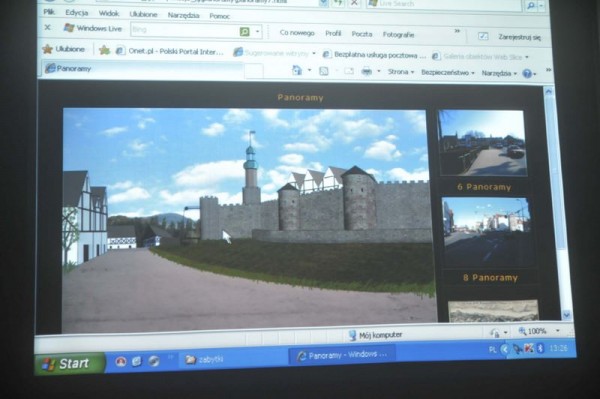Expand the Bezpieczeństwo dropdown menu
Screen dimensions: 600x399
tap(447, 72)
